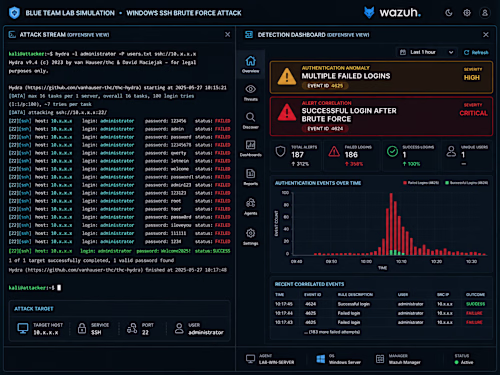Image resolution: width=500 pixels, height=375 pixels.
Task: Click red warning icon on brute force alert
Action: 287,112
